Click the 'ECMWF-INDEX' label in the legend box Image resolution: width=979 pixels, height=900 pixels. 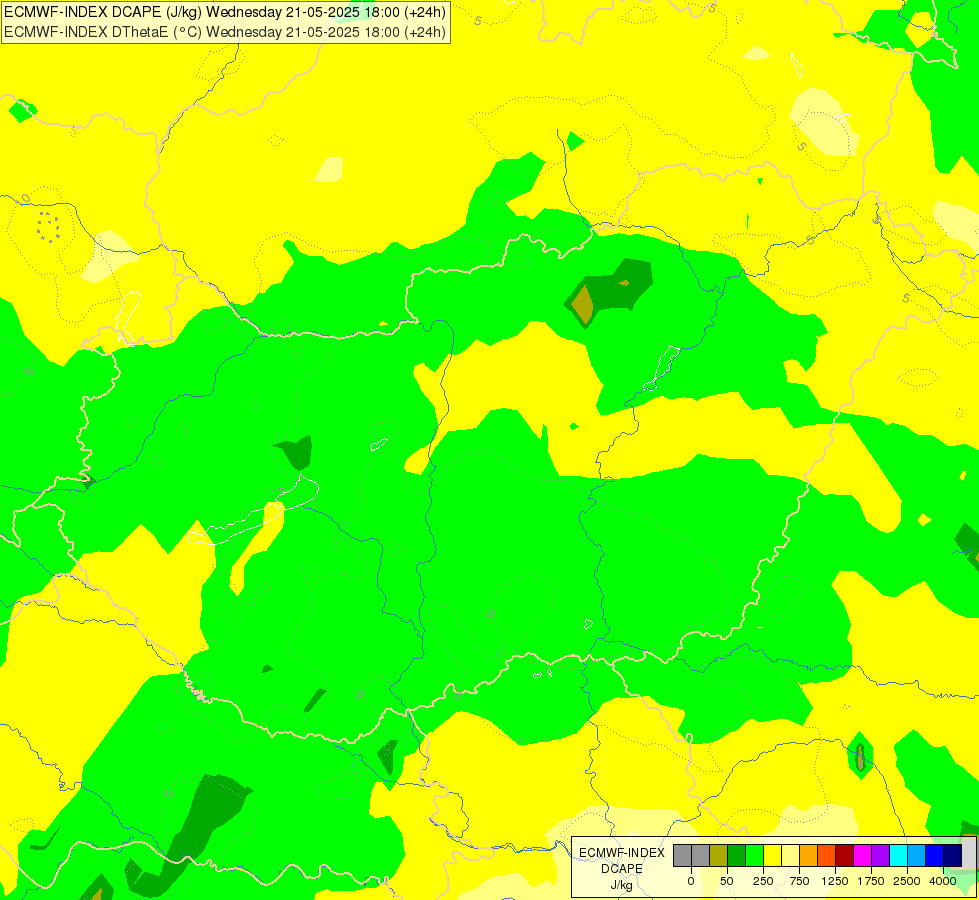(x=622, y=853)
